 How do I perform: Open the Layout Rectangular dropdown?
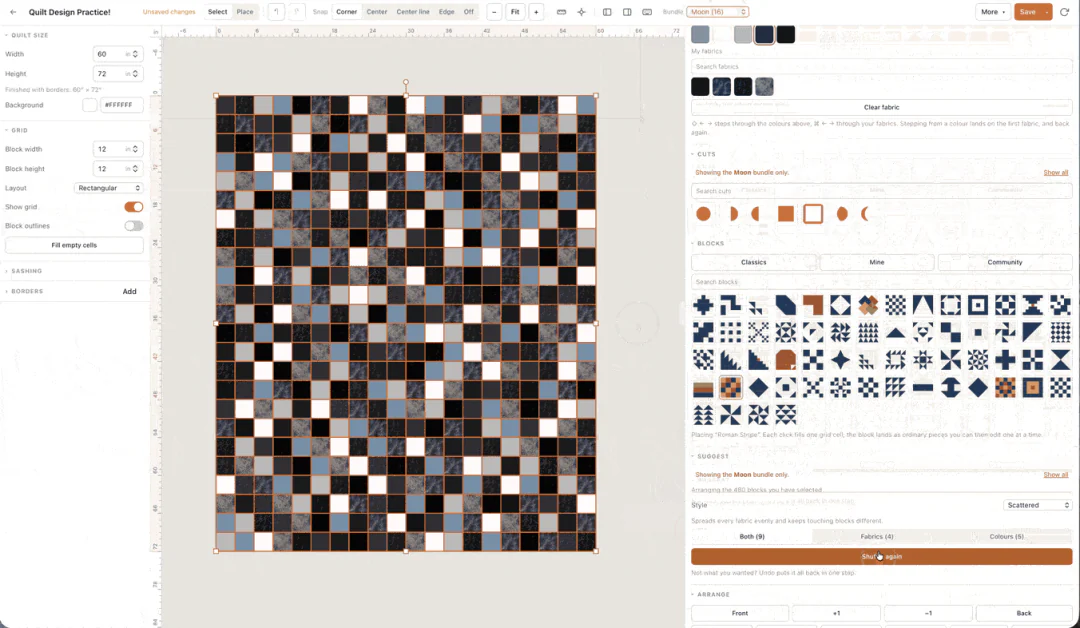tap(109, 188)
